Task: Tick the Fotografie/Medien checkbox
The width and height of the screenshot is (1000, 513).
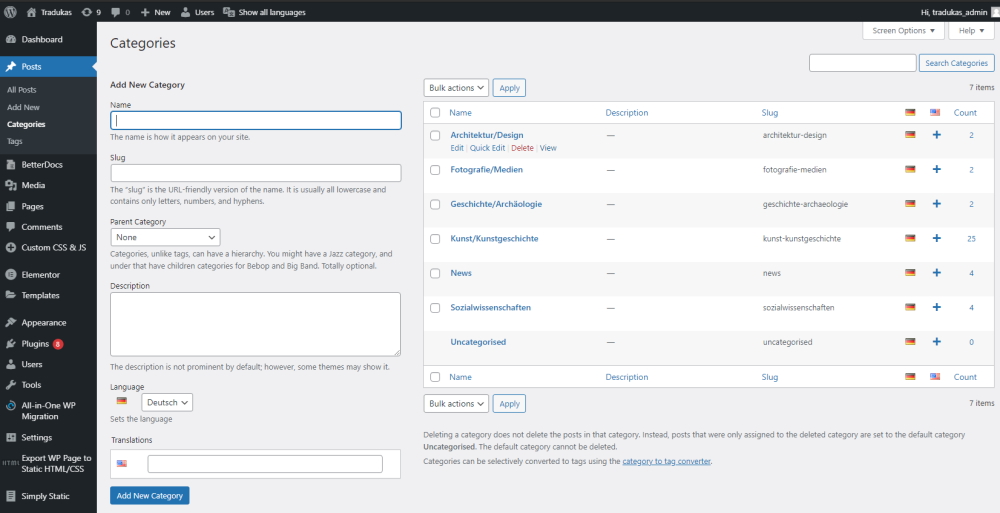Action: click(x=435, y=170)
